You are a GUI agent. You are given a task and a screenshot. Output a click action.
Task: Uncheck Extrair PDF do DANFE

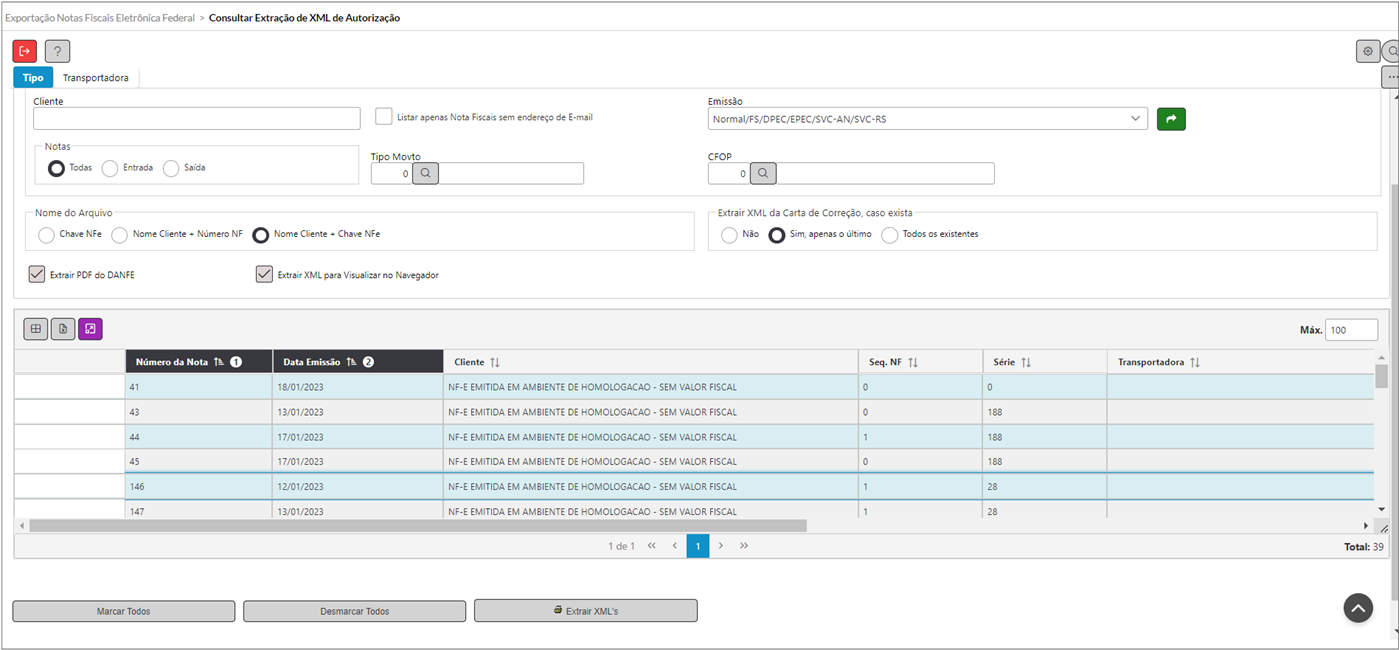37,274
